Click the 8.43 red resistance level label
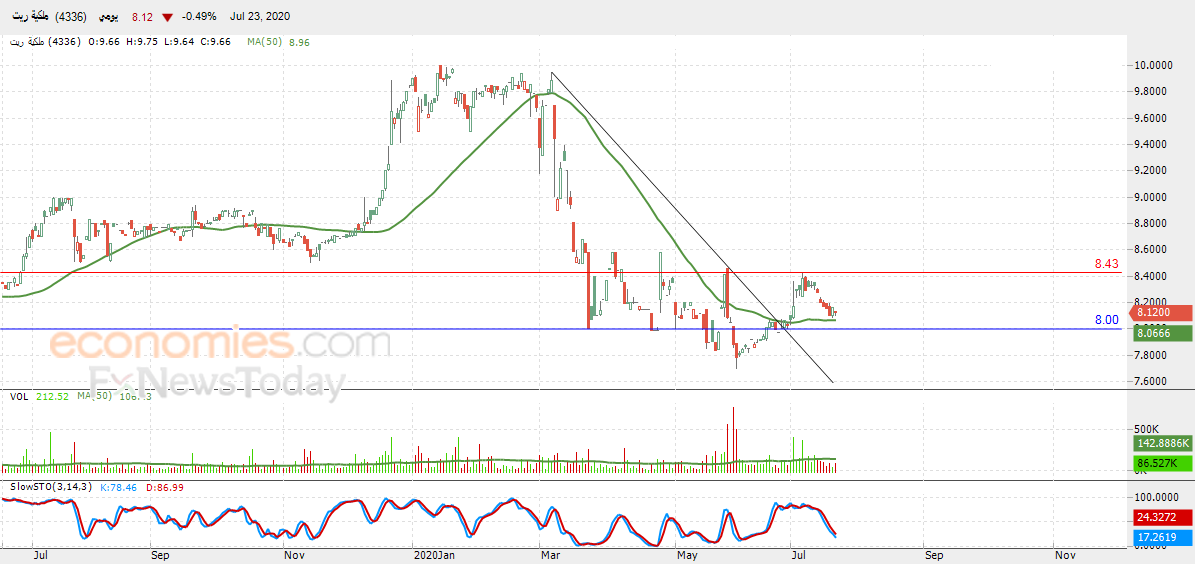Image resolution: width=1195 pixels, height=564 pixels. point(1107,264)
